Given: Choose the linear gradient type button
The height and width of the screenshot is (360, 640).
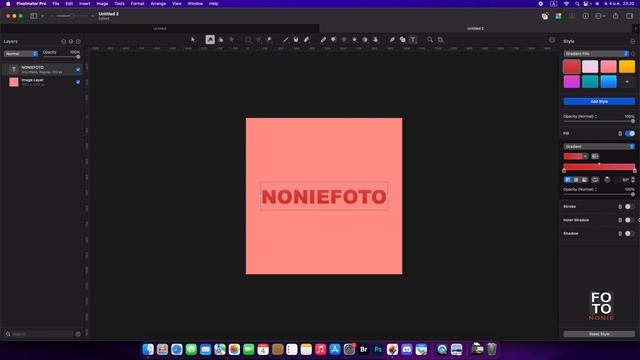Looking at the screenshot, I should (x=568, y=180).
